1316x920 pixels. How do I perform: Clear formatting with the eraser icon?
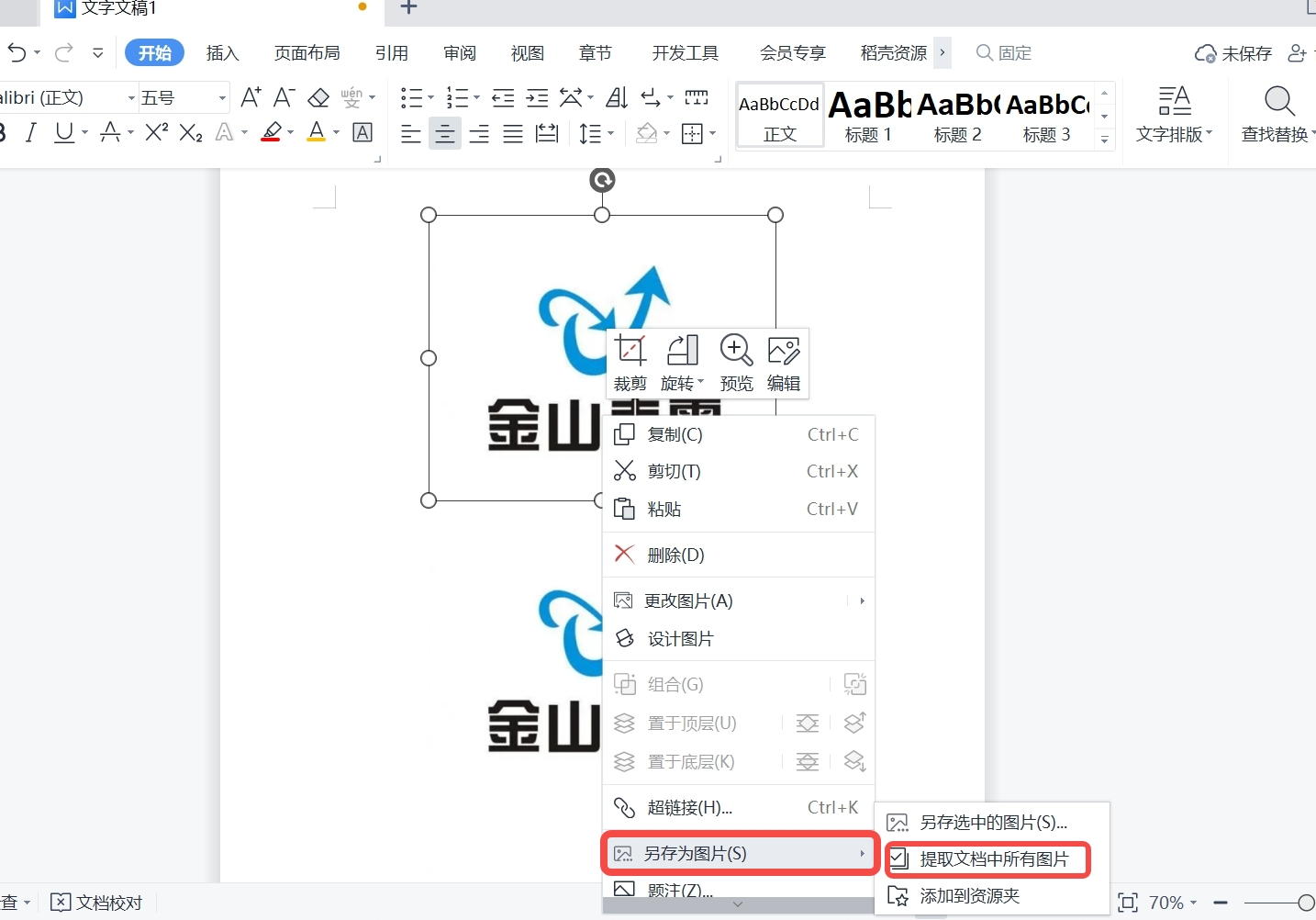pyautogui.click(x=318, y=97)
